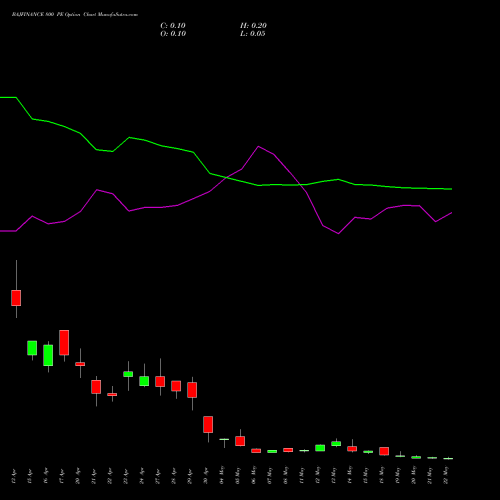The height and width of the screenshot is (500, 500).
Task: Click the BAJFINANCE 800 PE chart title
Action: click(x=75, y=15)
